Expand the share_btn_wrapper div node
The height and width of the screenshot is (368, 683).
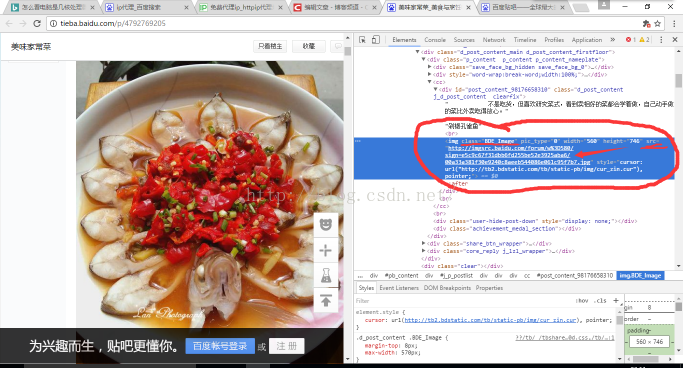coord(423,243)
